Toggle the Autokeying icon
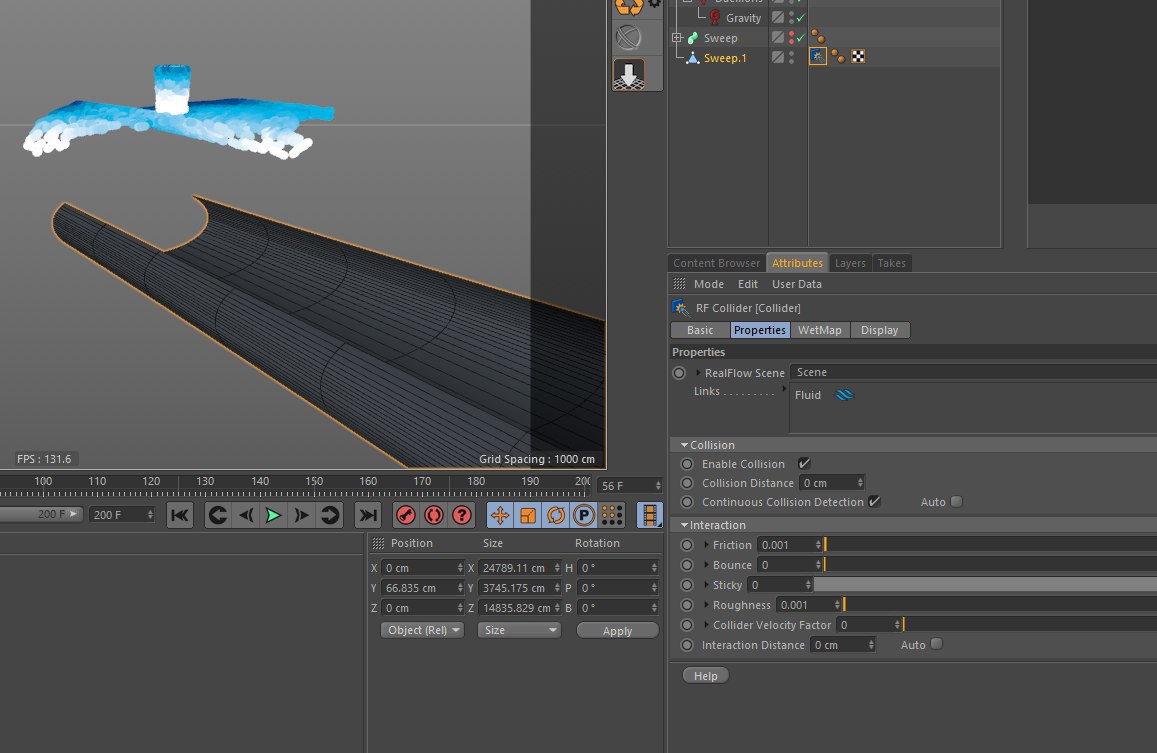The width and height of the screenshot is (1157, 753). (434, 515)
